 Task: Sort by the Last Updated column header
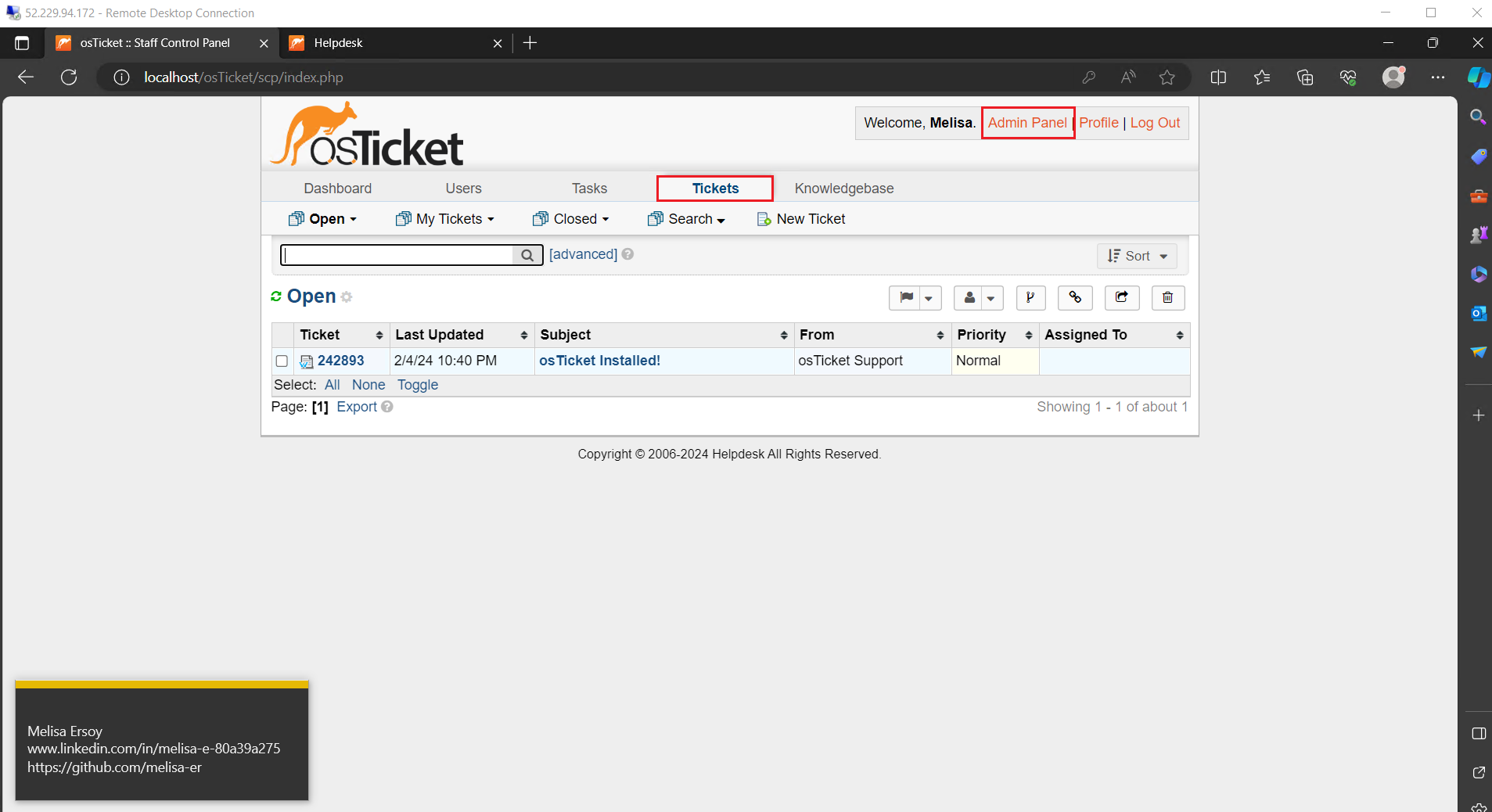coord(462,335)
